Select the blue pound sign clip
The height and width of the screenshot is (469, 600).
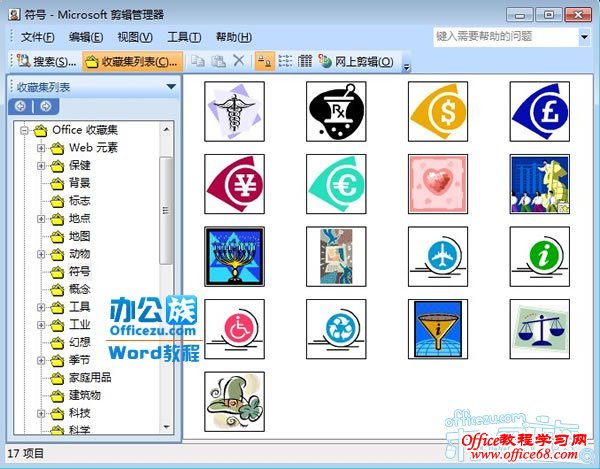coord(540,111)
